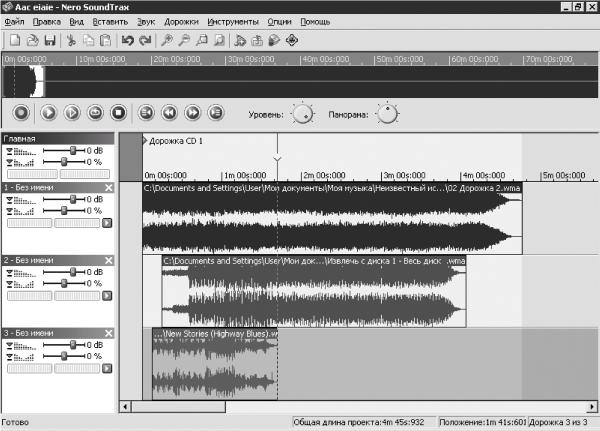Viewport: 600px width, 431px height.
Task: Open the Инструменты menu
Action: click(x=233, y=22)
